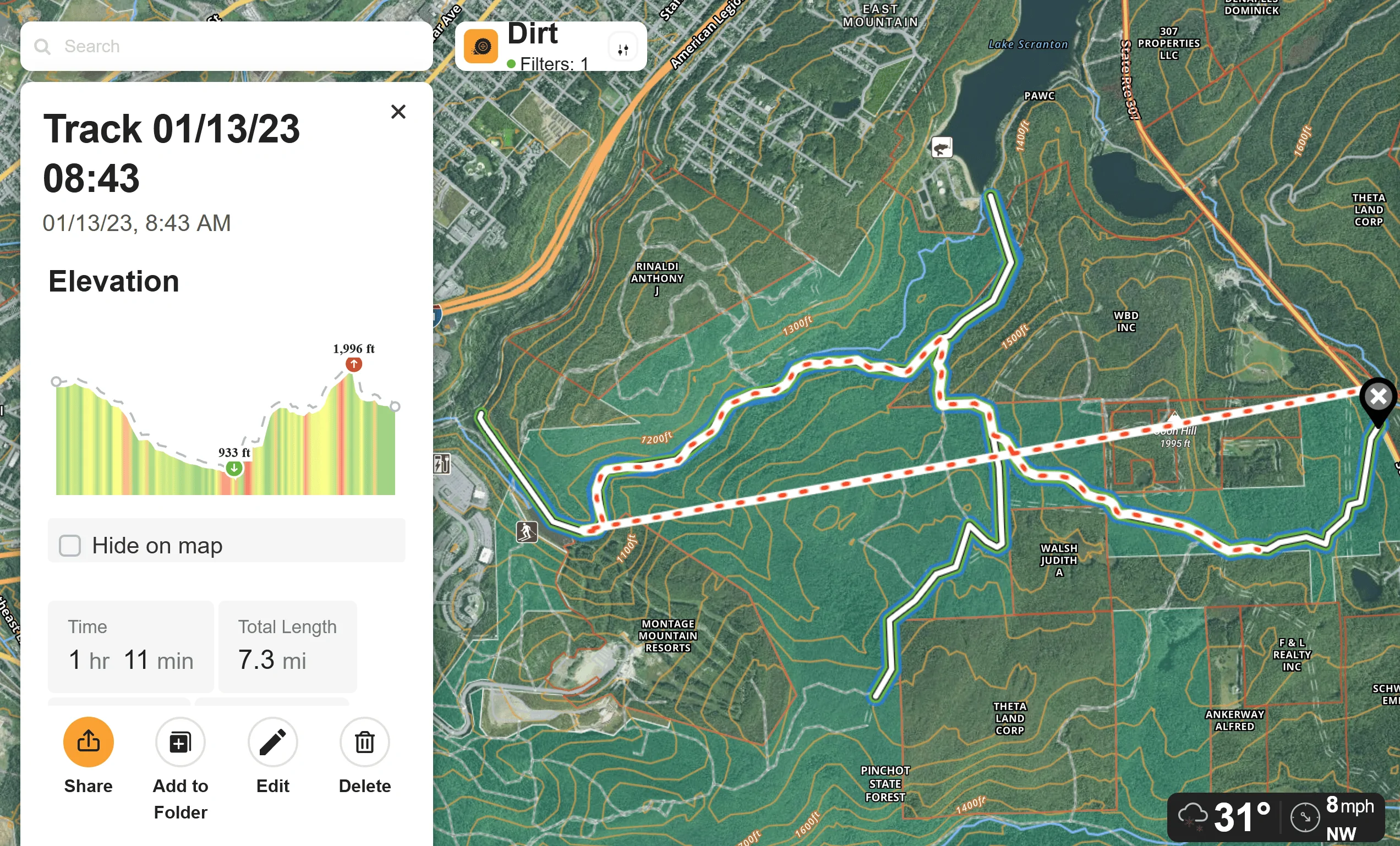
Task: Click the 933 ft low point marker
Action: 234,469
